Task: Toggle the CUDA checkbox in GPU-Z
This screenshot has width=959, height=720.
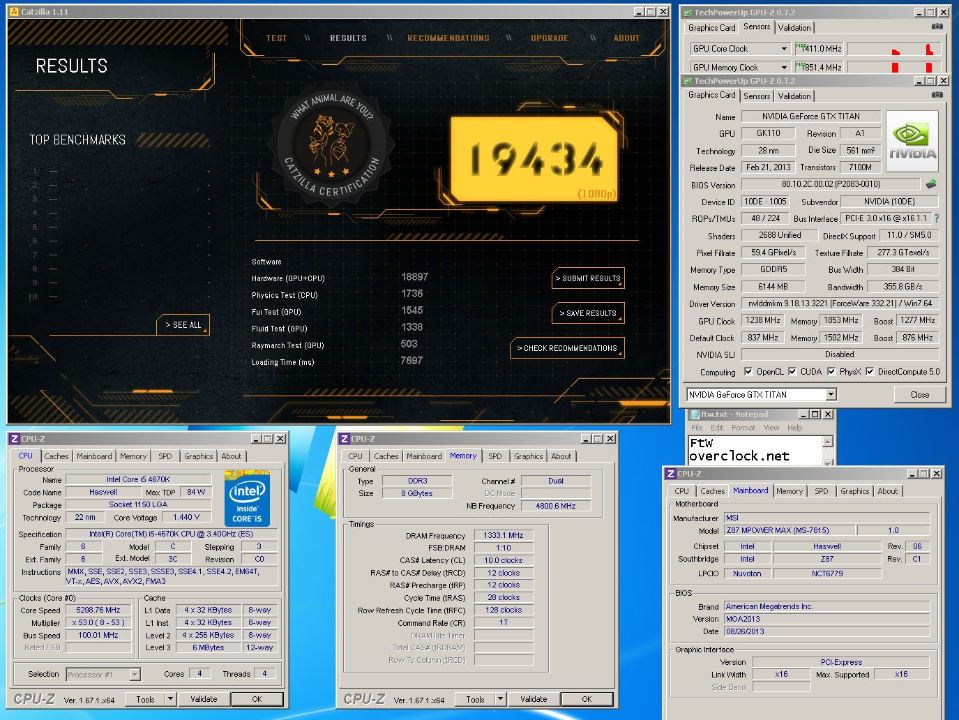Action: point(792,371)
